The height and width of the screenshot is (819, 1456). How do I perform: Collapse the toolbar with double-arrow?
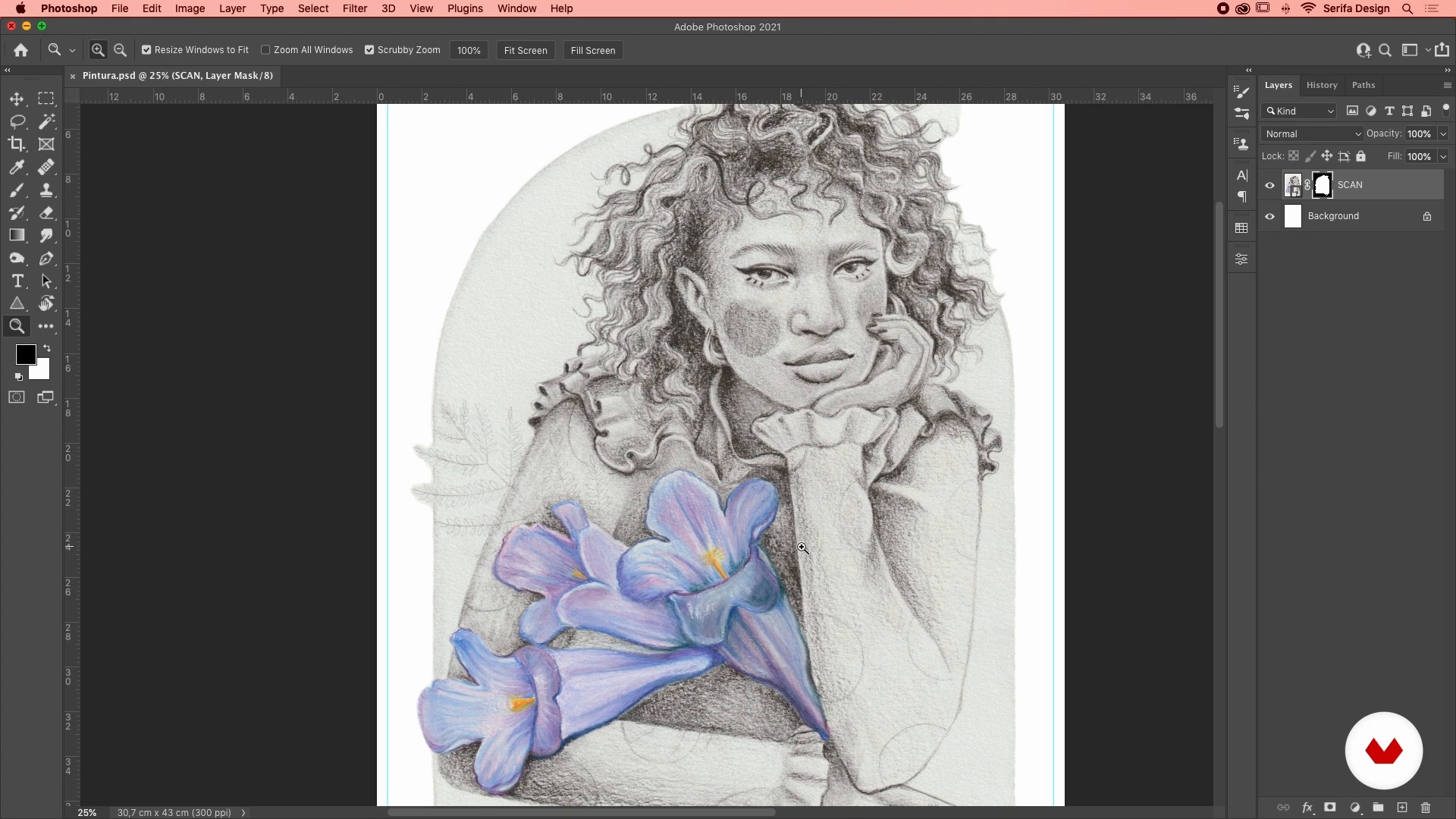coord(8,70)
